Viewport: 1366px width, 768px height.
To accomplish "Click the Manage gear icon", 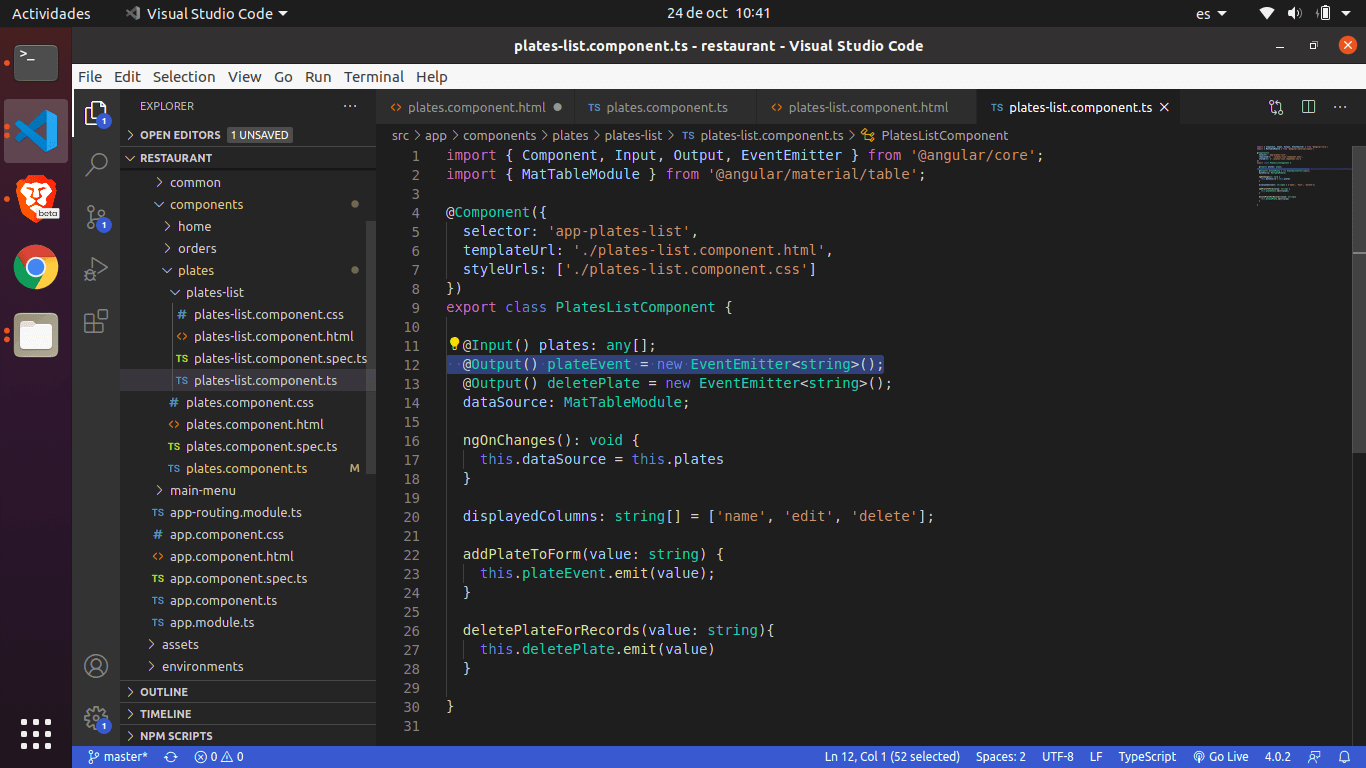I will pyautogui.click(x=96, y=718).
